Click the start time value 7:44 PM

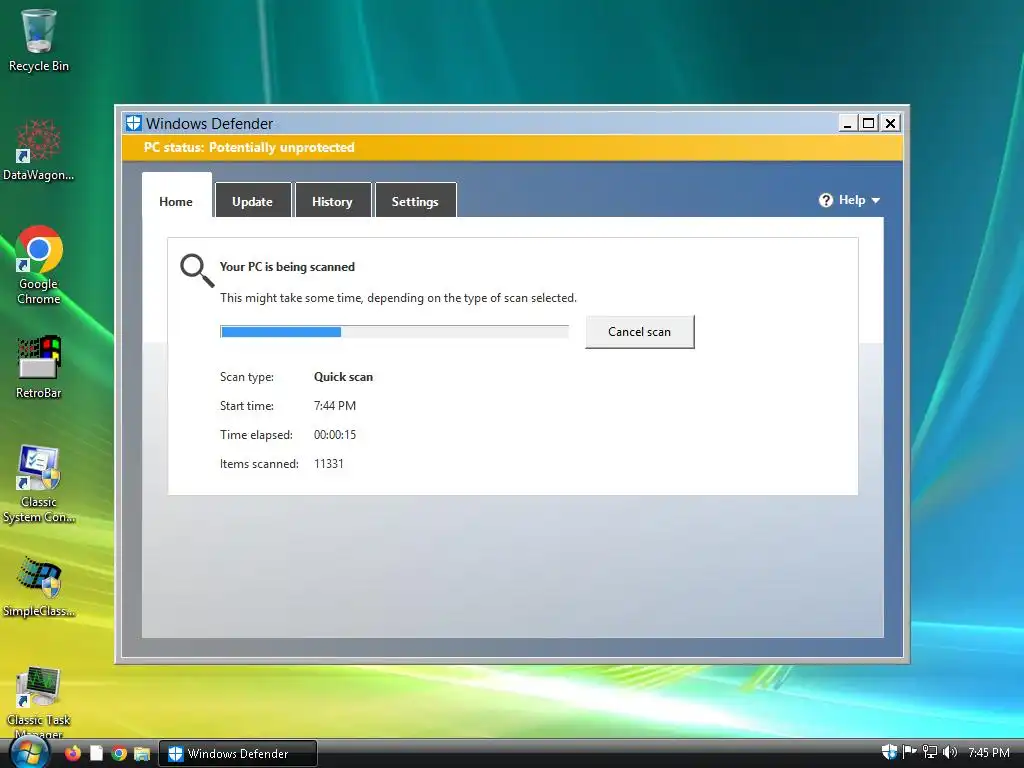pos(335,406)
